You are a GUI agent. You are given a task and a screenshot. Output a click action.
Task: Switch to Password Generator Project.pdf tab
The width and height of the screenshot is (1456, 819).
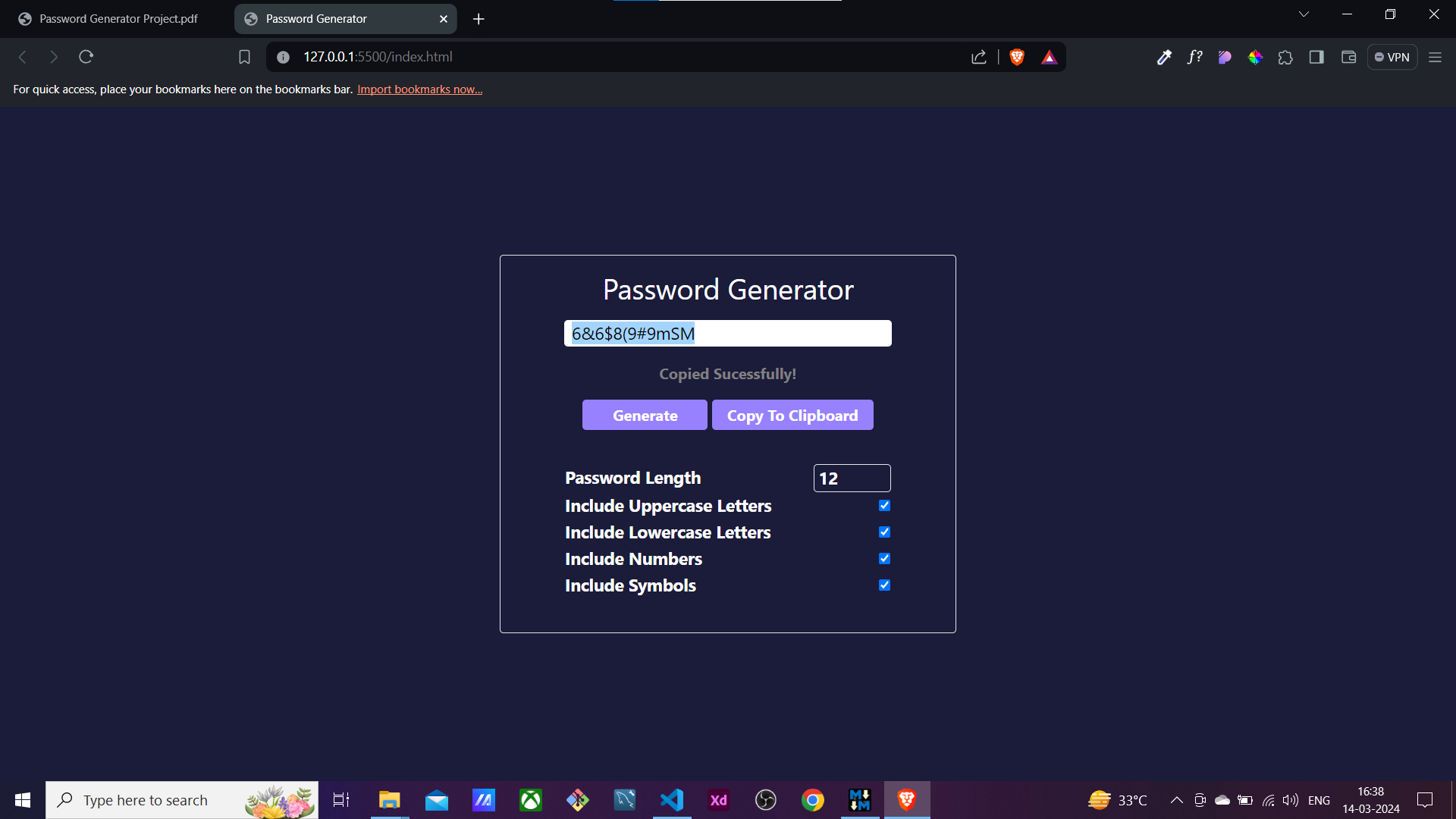tap(118, 19)
